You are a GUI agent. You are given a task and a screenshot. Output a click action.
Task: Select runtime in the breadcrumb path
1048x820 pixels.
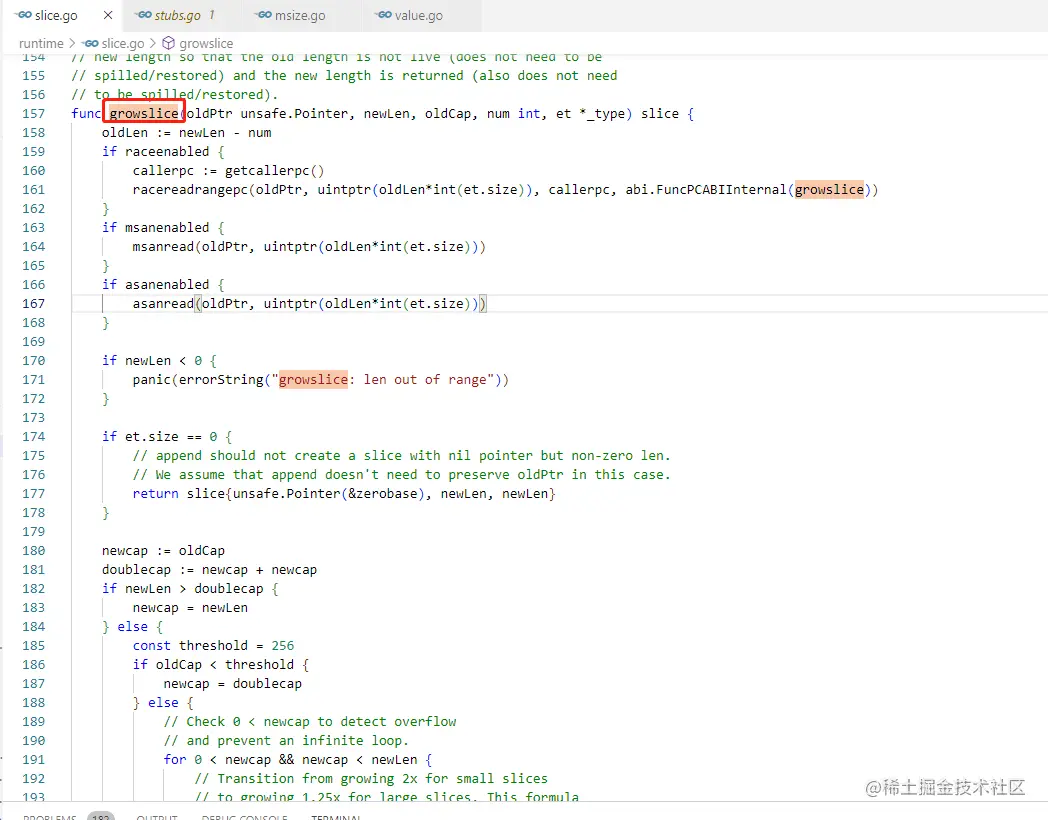tap(41, 43)
